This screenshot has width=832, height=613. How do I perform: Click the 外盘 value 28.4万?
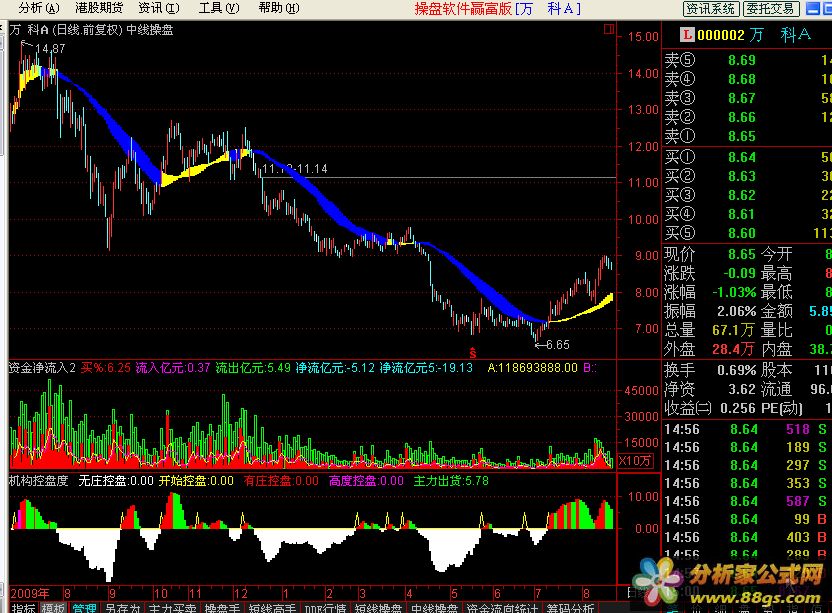point(733,349)
